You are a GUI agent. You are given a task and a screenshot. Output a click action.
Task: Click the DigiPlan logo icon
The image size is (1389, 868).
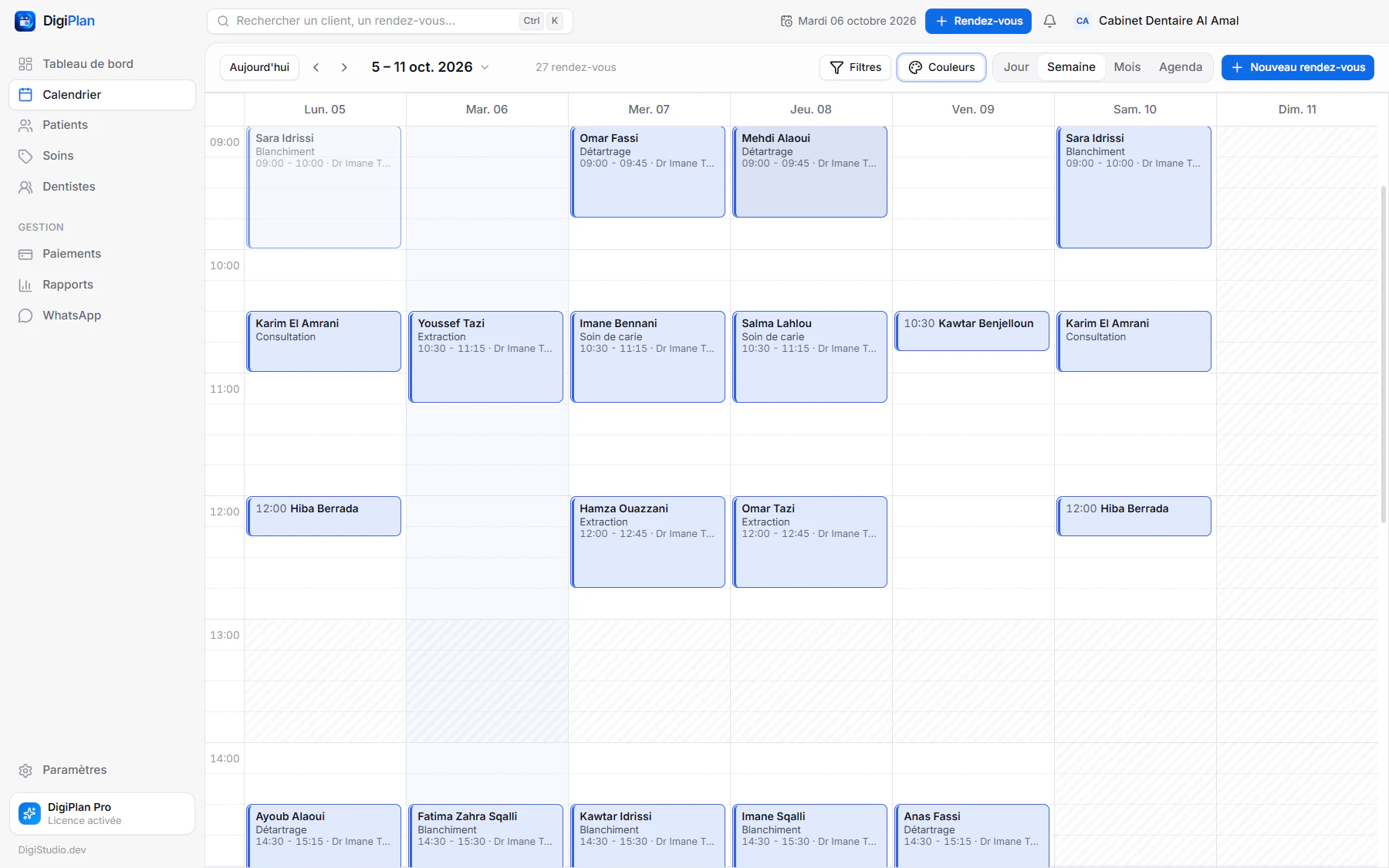(25, 21)
